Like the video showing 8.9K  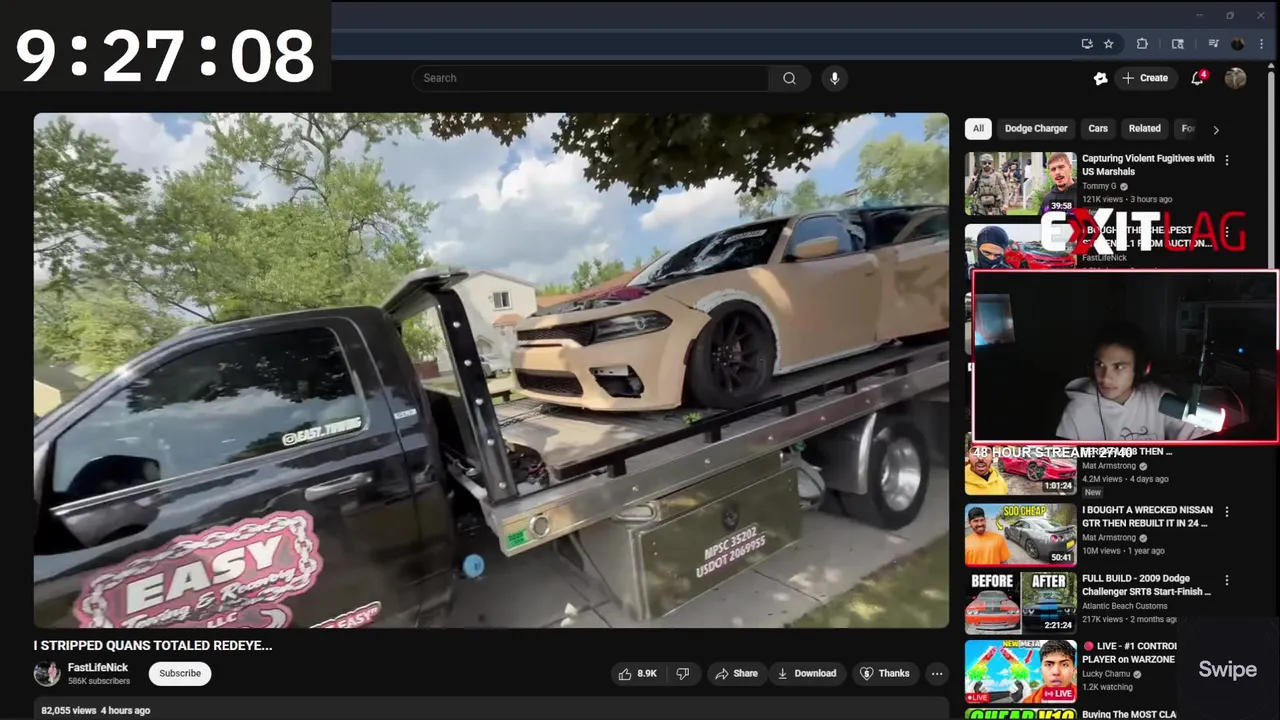tap(638, 673)
